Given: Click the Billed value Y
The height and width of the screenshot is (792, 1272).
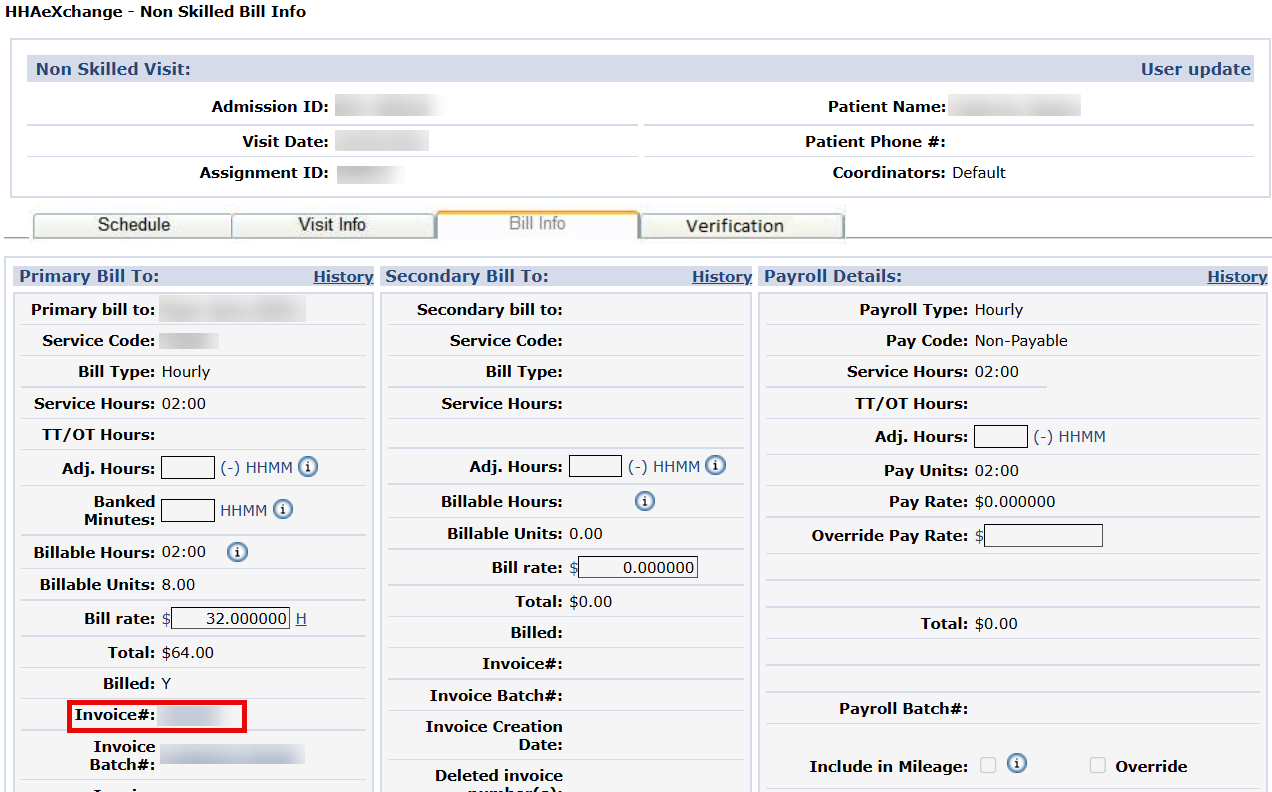Looking at the screenshot, I should (166, 684).
